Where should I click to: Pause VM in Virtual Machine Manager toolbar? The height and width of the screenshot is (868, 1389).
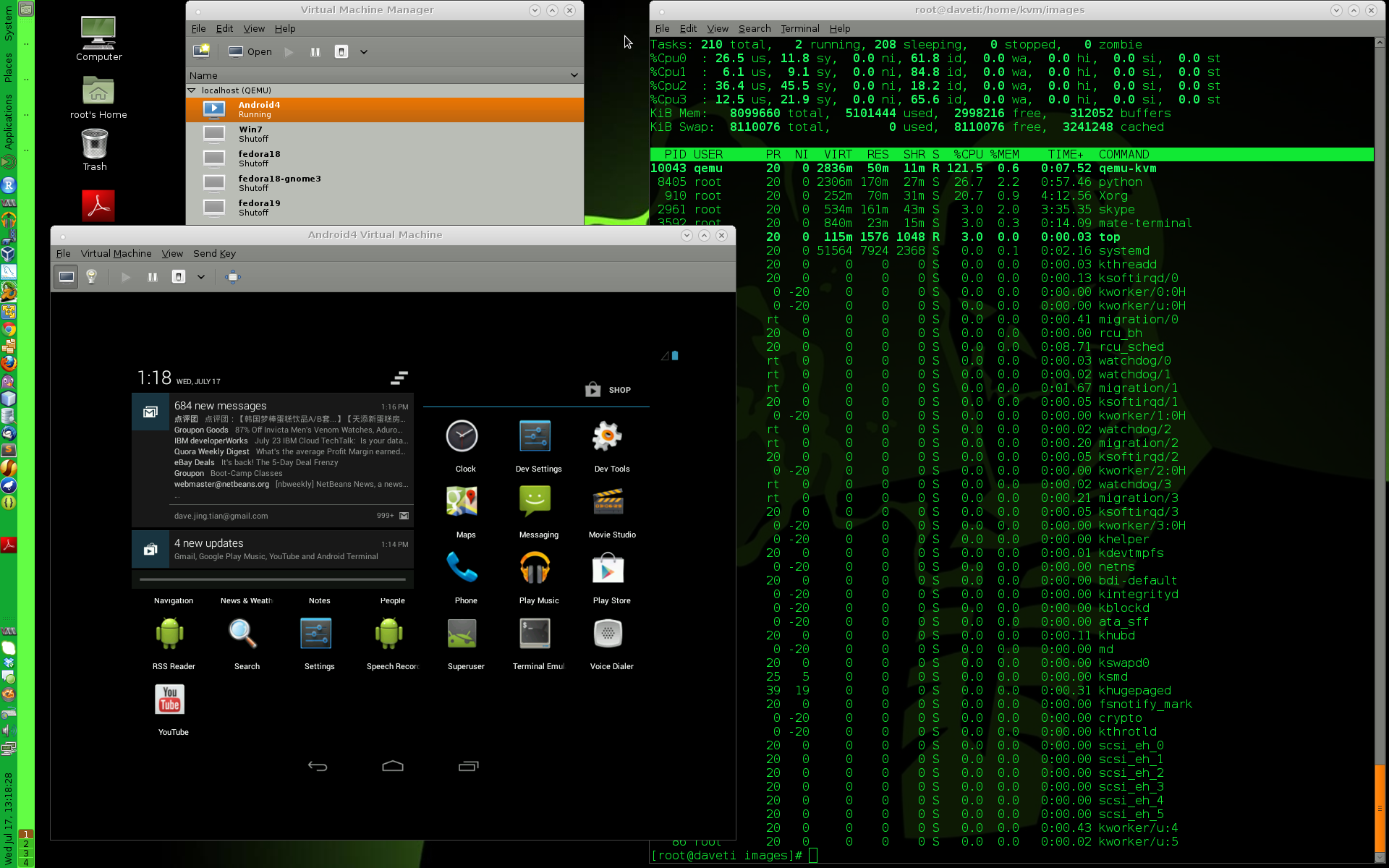[x=315, y=51]
